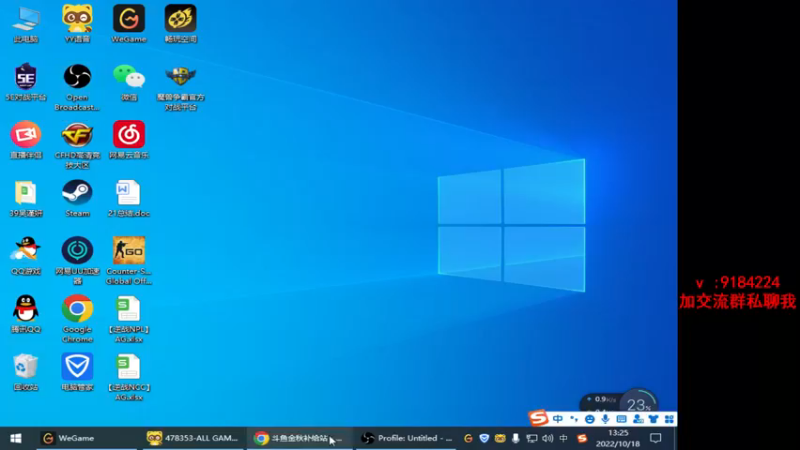The image size is (800, 450).
Task: Select the NetEase UU accelerator icon
Action: point(77,261)
